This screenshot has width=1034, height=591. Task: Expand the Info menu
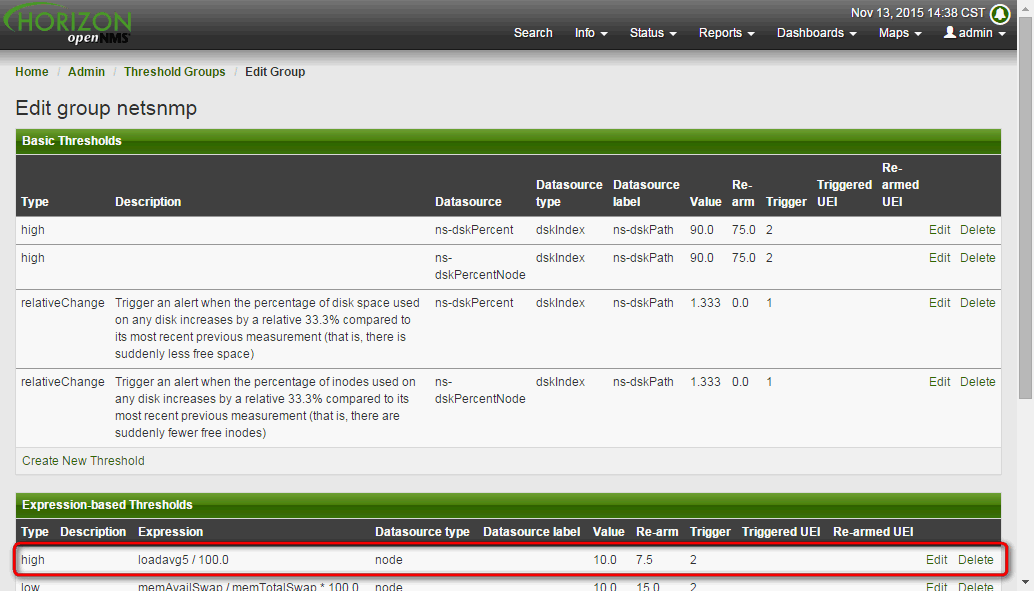591,32
